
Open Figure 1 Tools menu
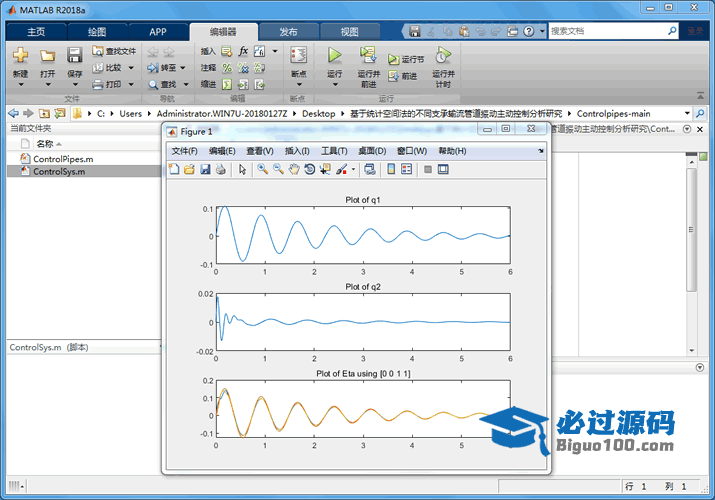(334, 151)
